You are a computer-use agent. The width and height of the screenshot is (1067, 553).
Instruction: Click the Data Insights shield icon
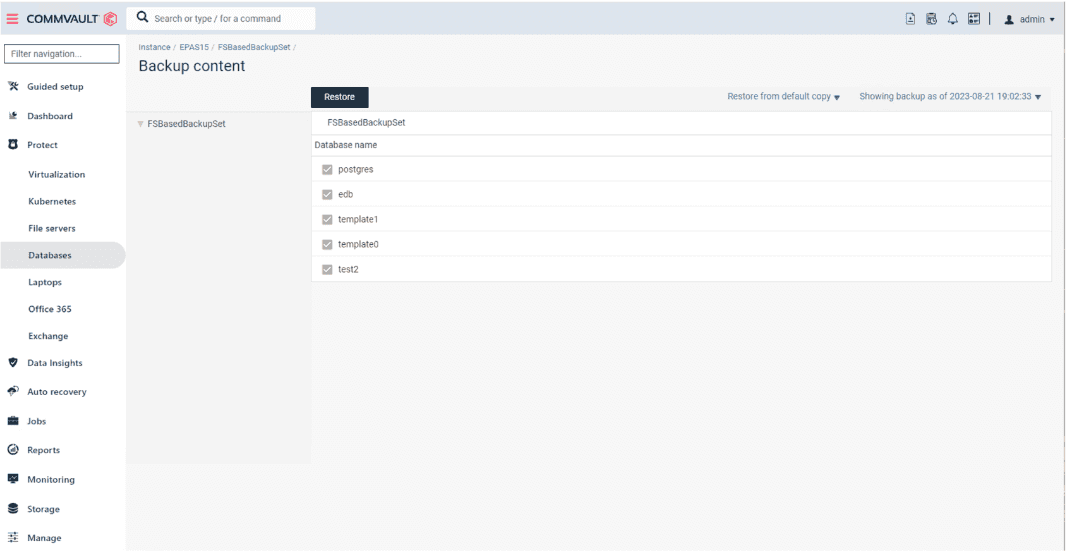[x=13, y=363]
